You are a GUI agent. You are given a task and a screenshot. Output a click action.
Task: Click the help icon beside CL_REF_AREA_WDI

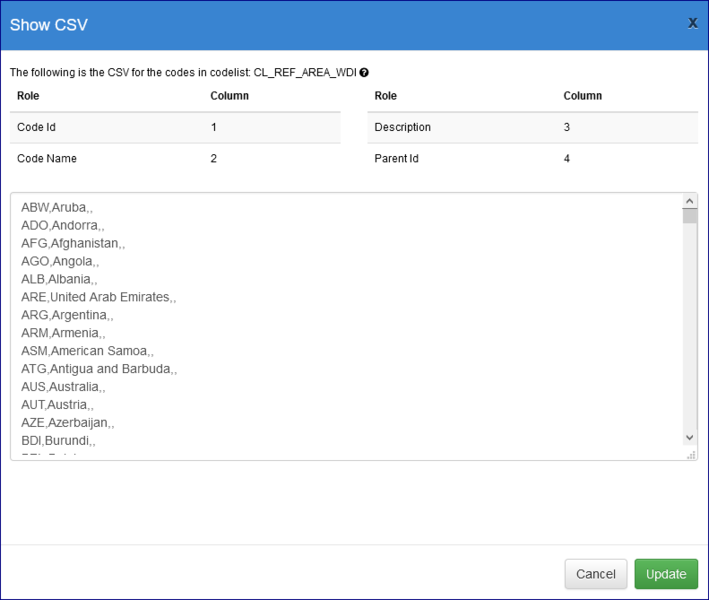pyautogui.click(x=364, y=73)
